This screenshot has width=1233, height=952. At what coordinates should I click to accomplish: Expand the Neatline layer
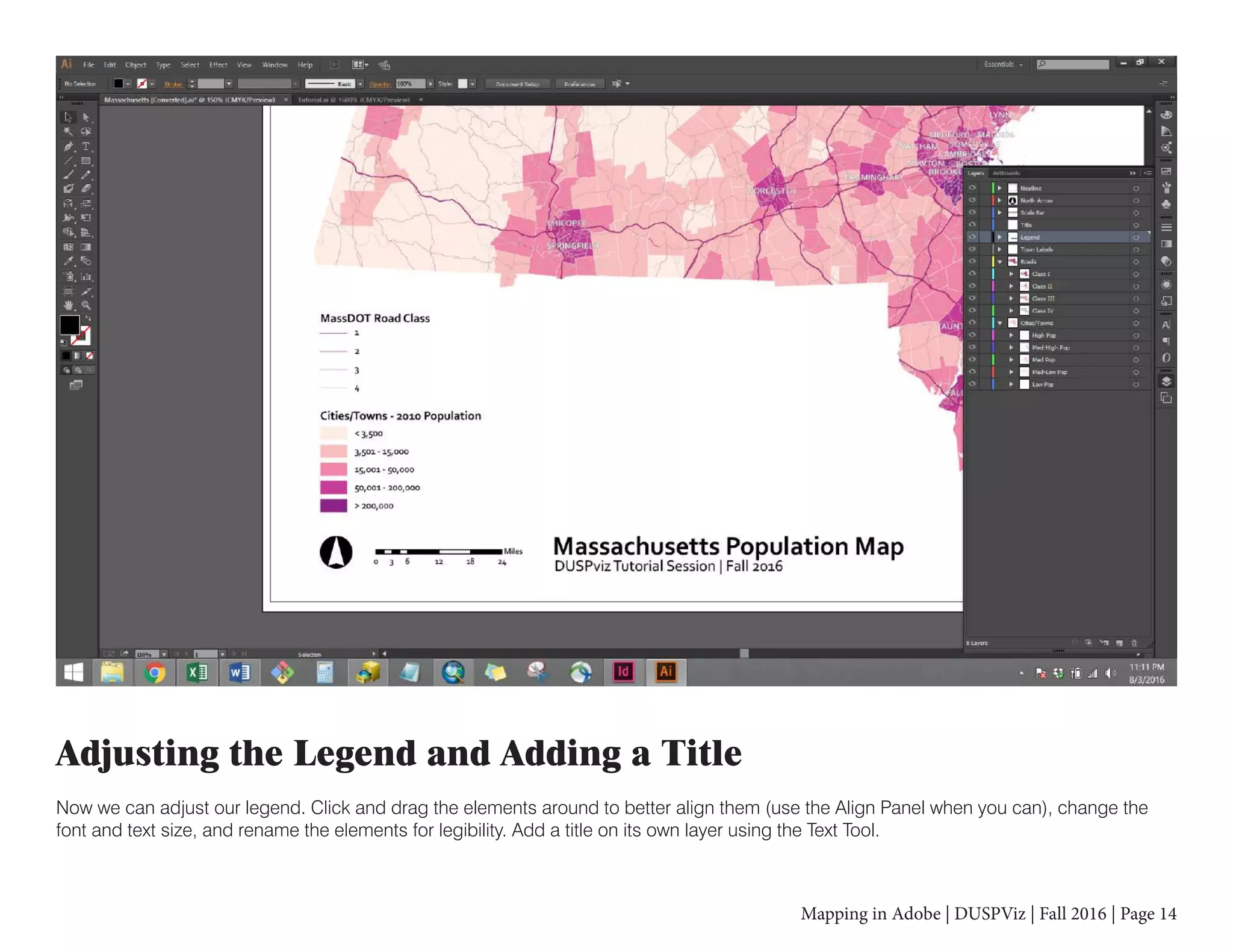click(999, 188)
